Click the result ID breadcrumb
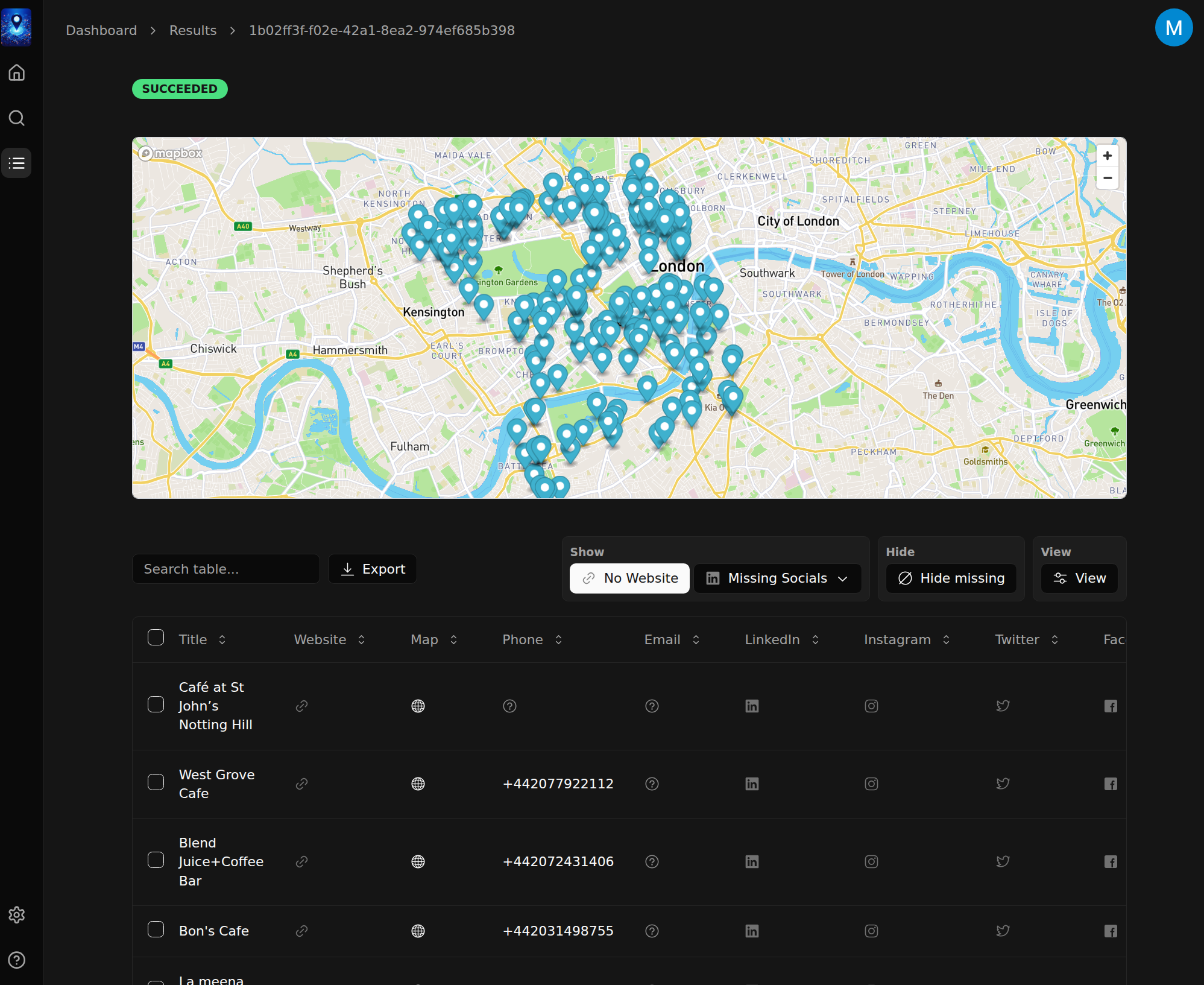The width and height of the screenshot is (1204, 985). [382, 30]
